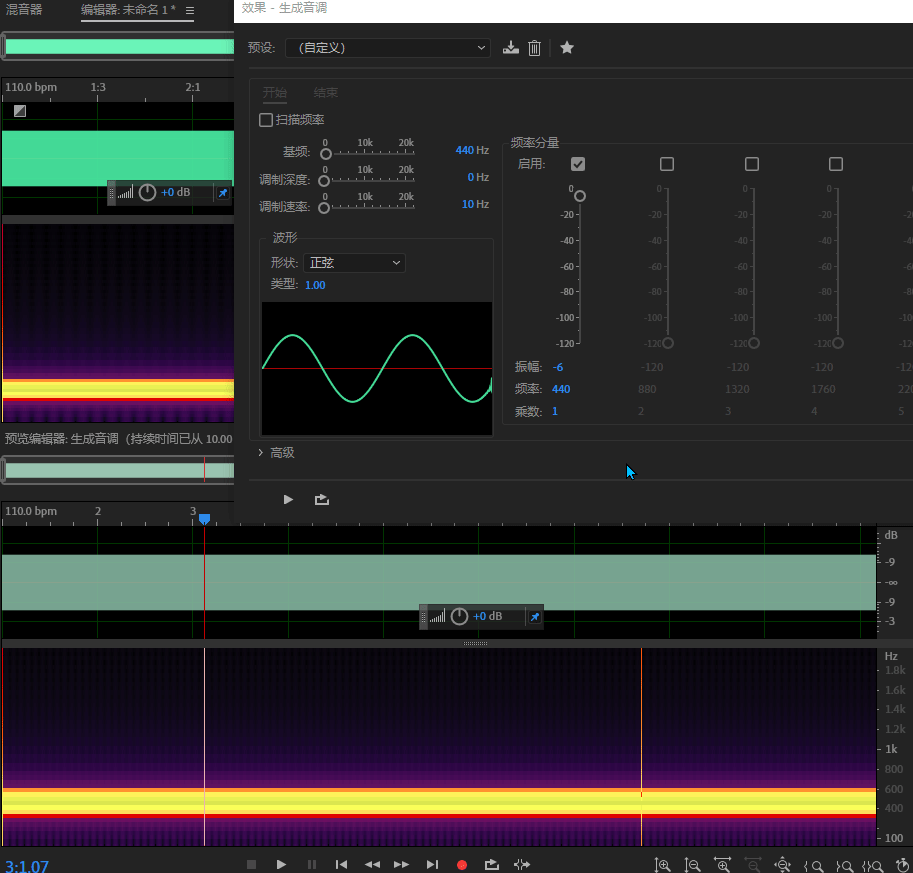Click the divider grip between waveform and spectrogram

point(475,644)
